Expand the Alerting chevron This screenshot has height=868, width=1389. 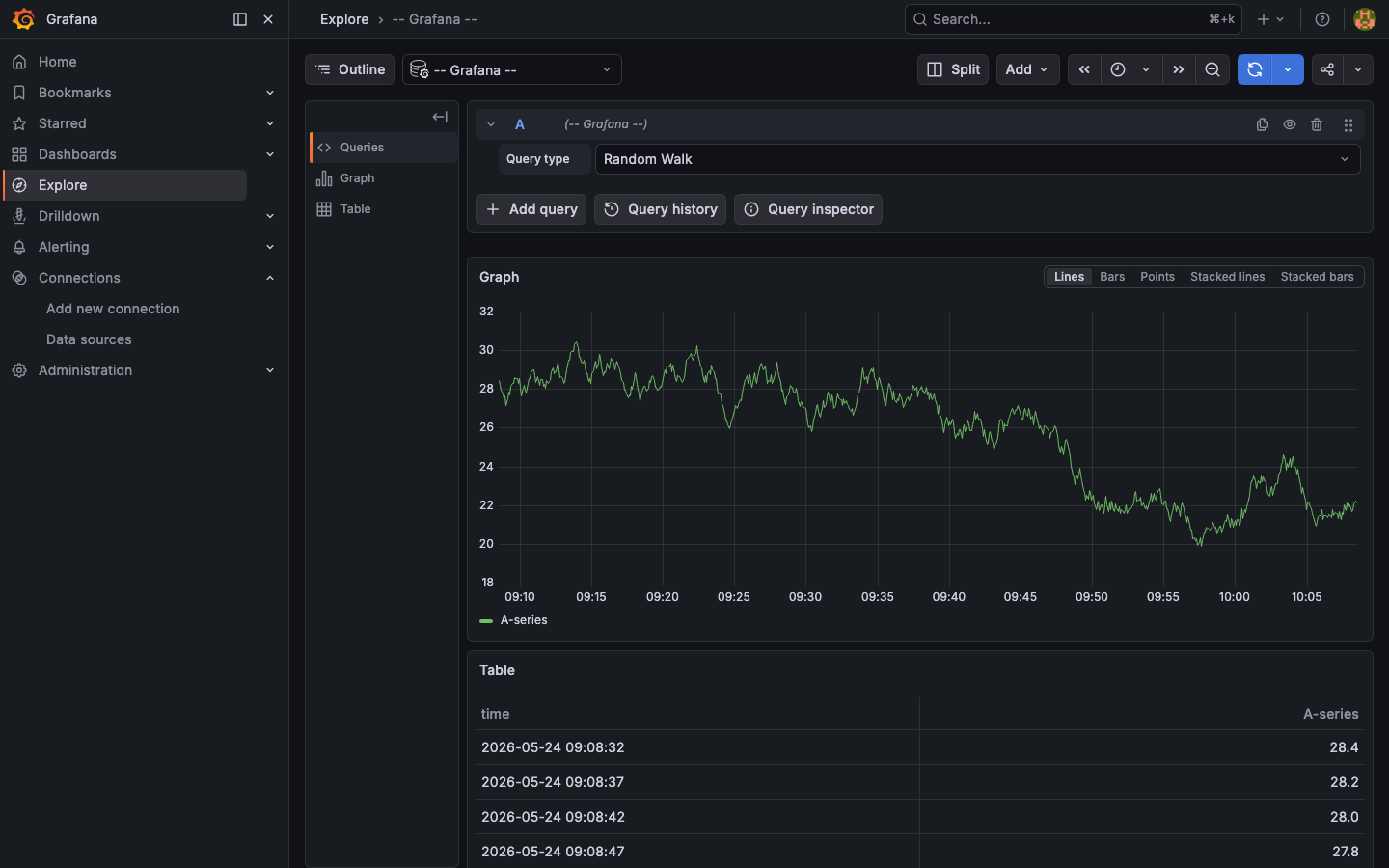pyautogui.click(x=270, y=247)
